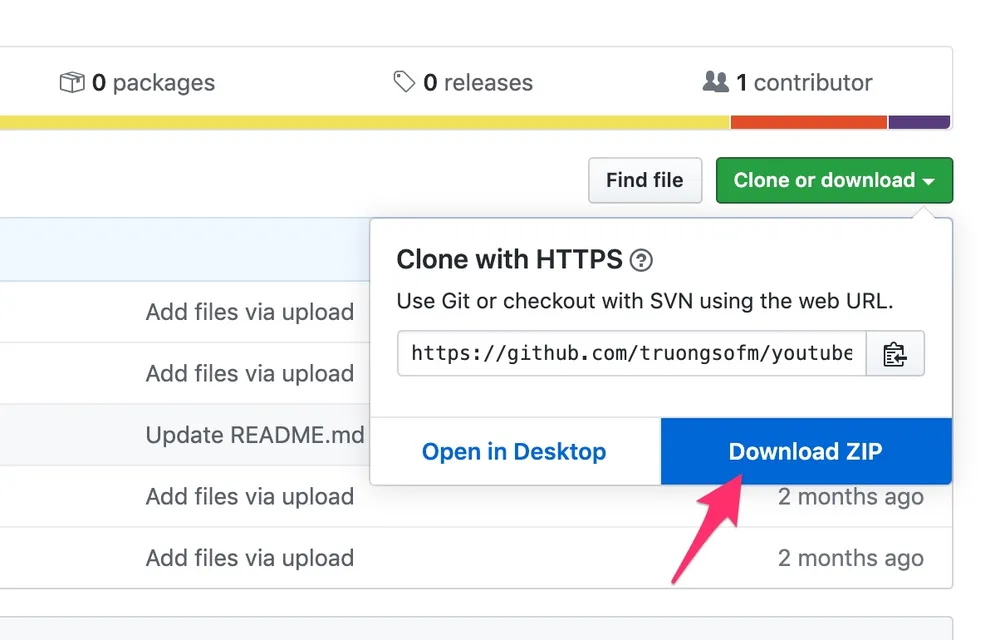Select the HTTPS clone URL text field
The image size is (1000, 640).
pyautogui.click(x=631, y=354)
